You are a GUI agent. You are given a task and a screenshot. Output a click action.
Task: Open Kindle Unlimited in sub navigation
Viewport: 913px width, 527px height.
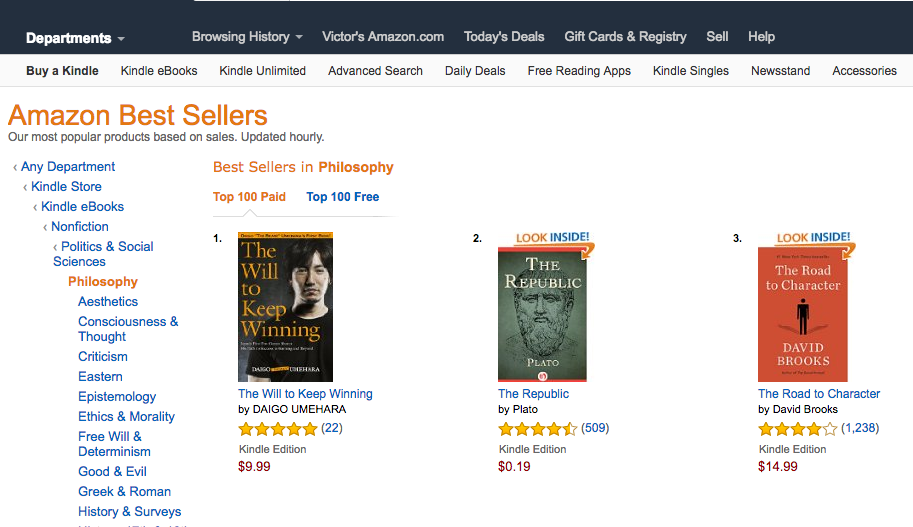(262, 71)
